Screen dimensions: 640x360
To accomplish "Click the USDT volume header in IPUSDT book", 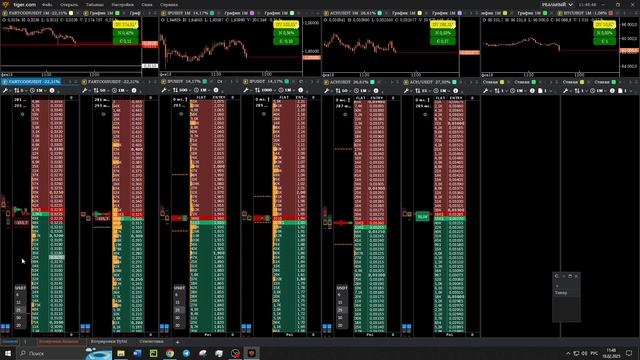I will pos(179,287).
